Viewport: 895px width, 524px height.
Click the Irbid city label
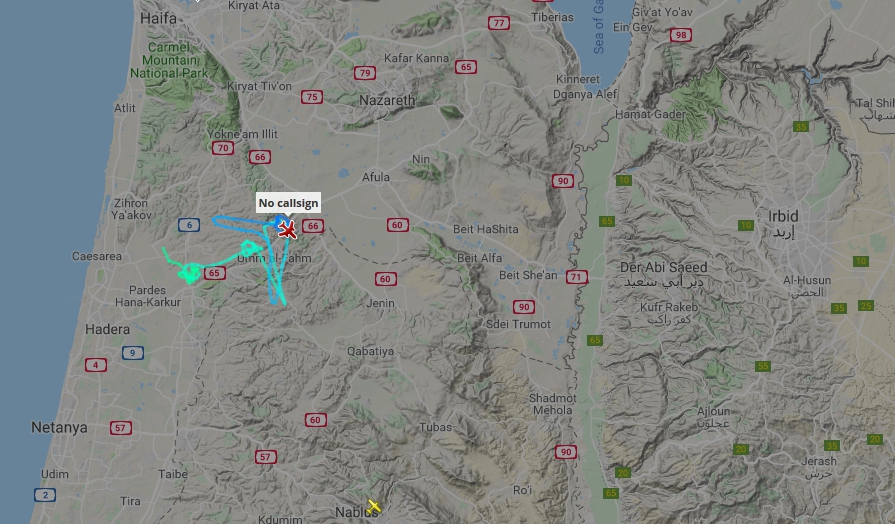click(783, 216)
